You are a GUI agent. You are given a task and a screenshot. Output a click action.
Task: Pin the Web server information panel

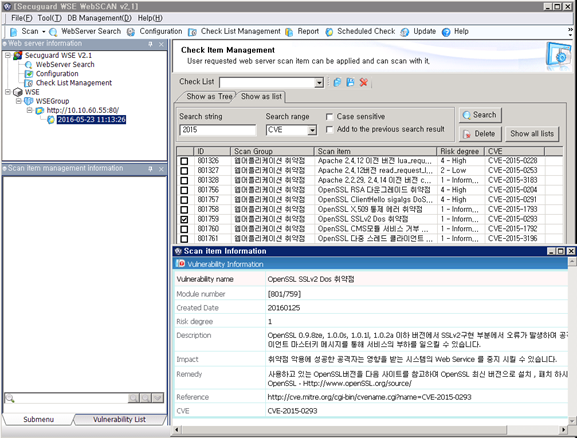point(150,44)
